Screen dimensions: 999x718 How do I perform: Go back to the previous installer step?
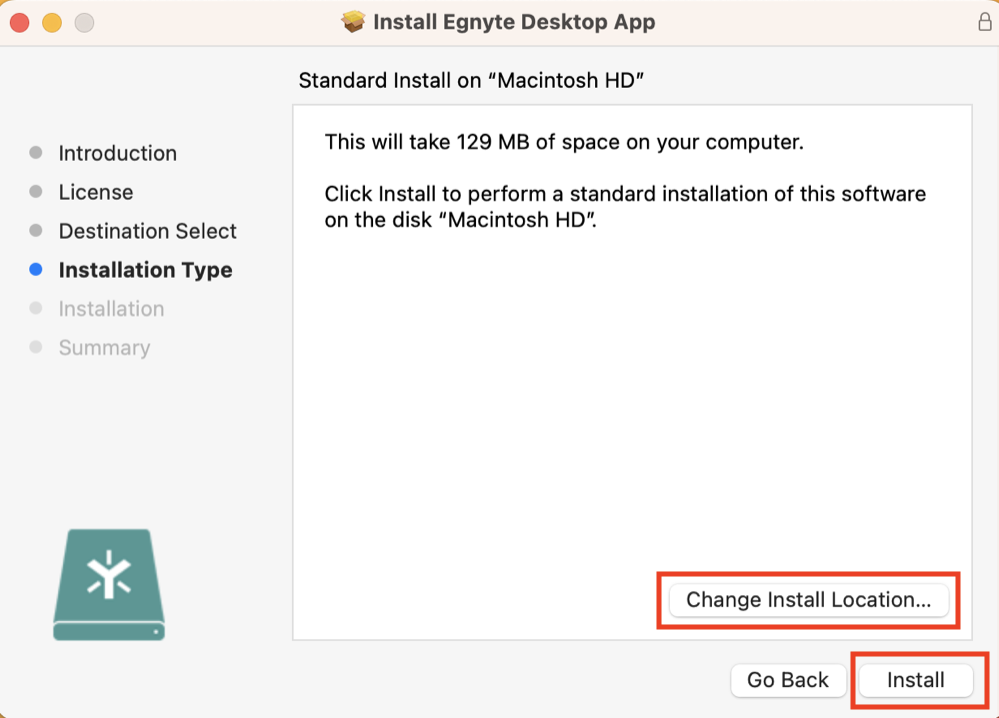pyautogui.click(x=788, y=680)
